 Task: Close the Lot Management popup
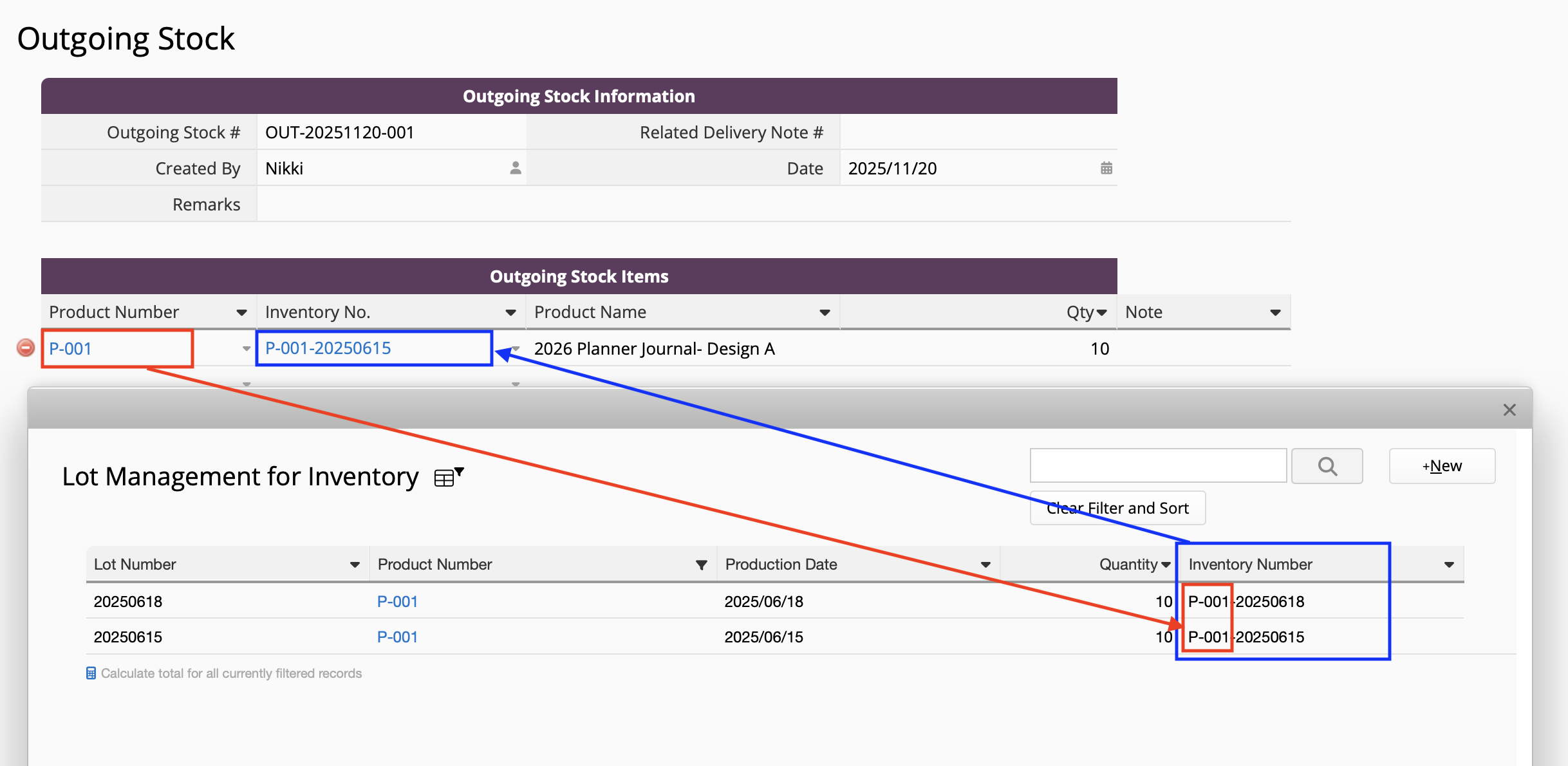pyautogui.click(x=1509, y=410)
